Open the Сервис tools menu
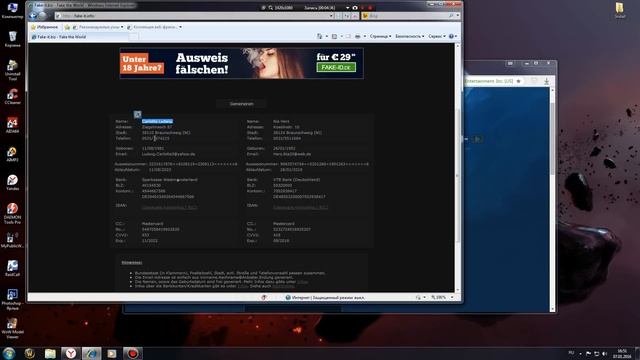The width and height of the screenshot is (640, 360). coord(437,36)
